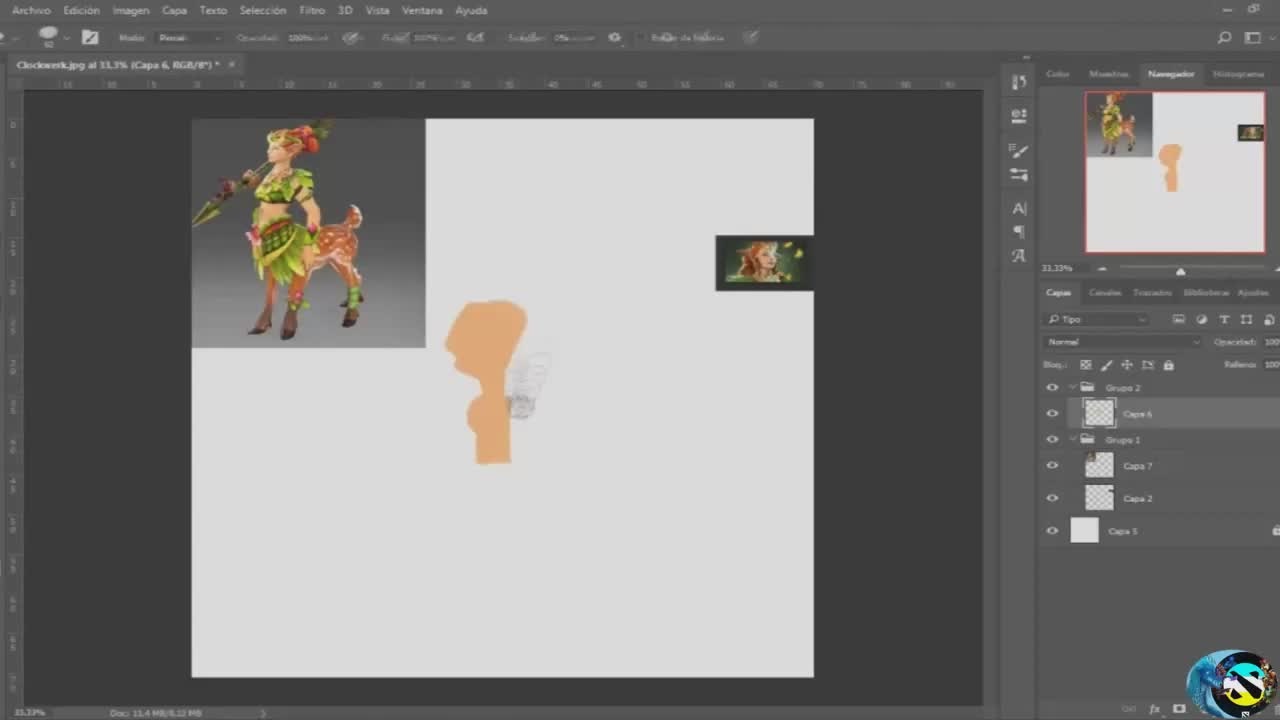Filter layers by adjustment layers icon
This screenshot has height=720, width=1280.
1201,319
